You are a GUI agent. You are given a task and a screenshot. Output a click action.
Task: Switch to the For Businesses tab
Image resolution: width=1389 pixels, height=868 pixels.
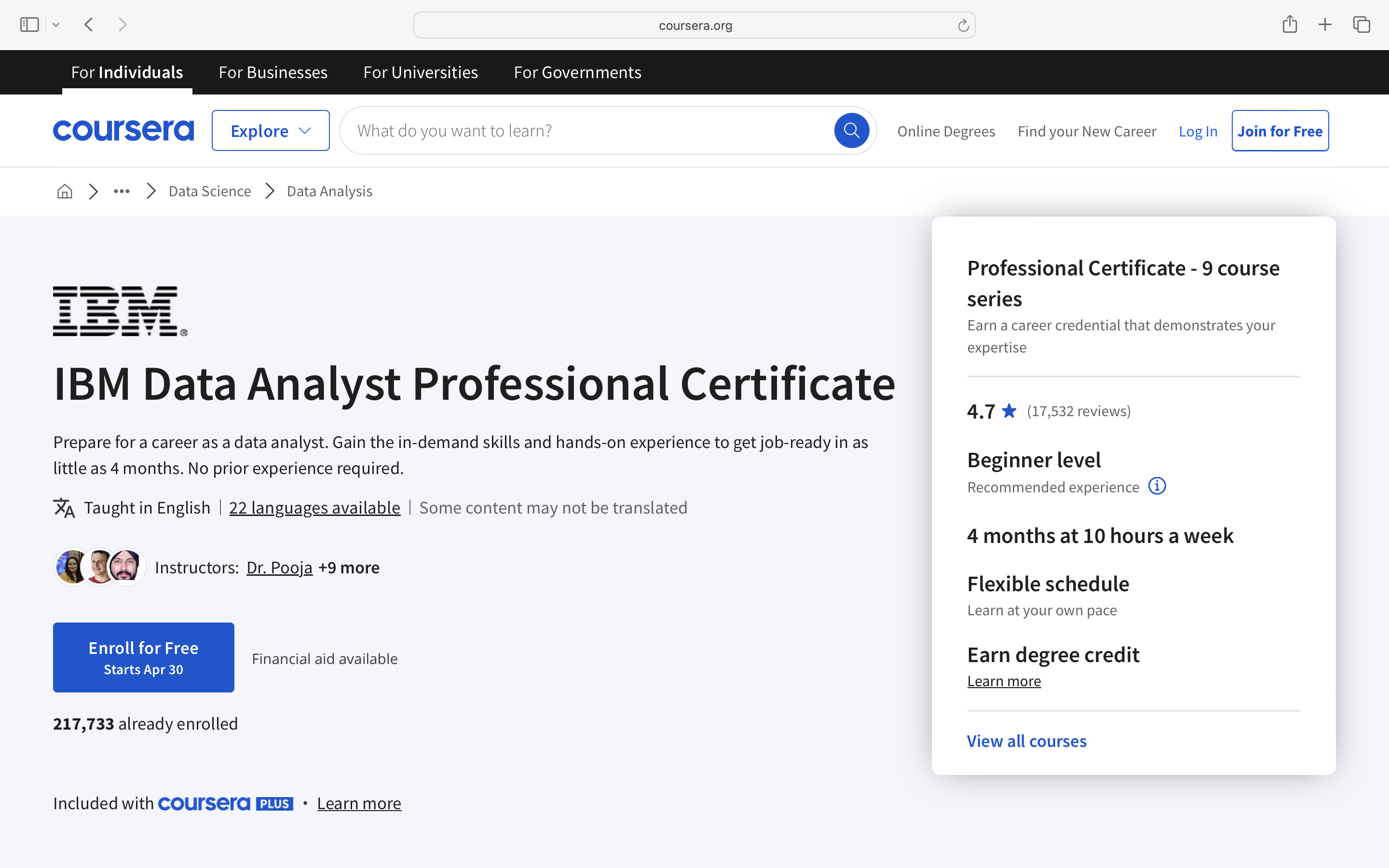click(272, 72)
